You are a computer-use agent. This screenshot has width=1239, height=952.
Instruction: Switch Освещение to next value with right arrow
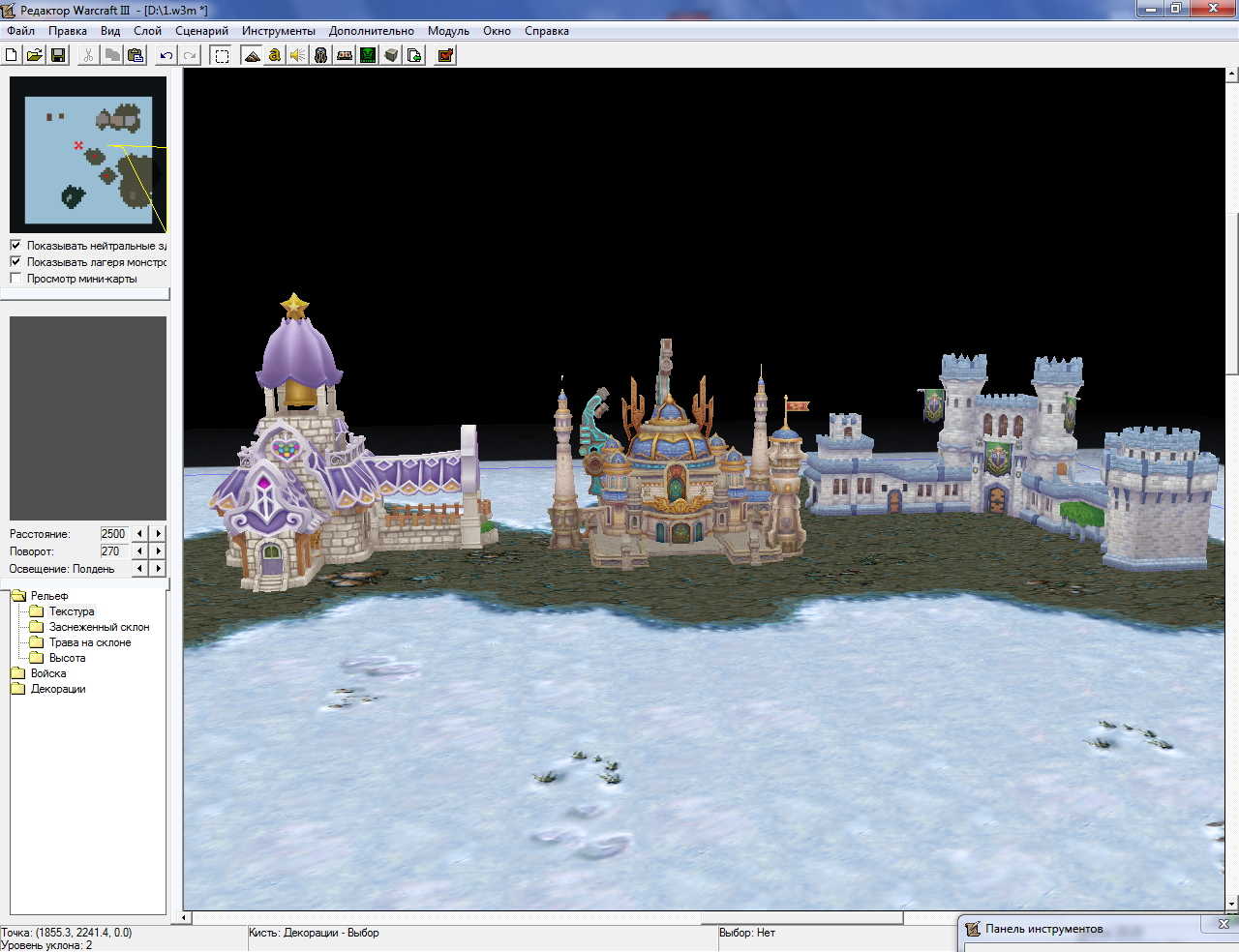[159, 569]
